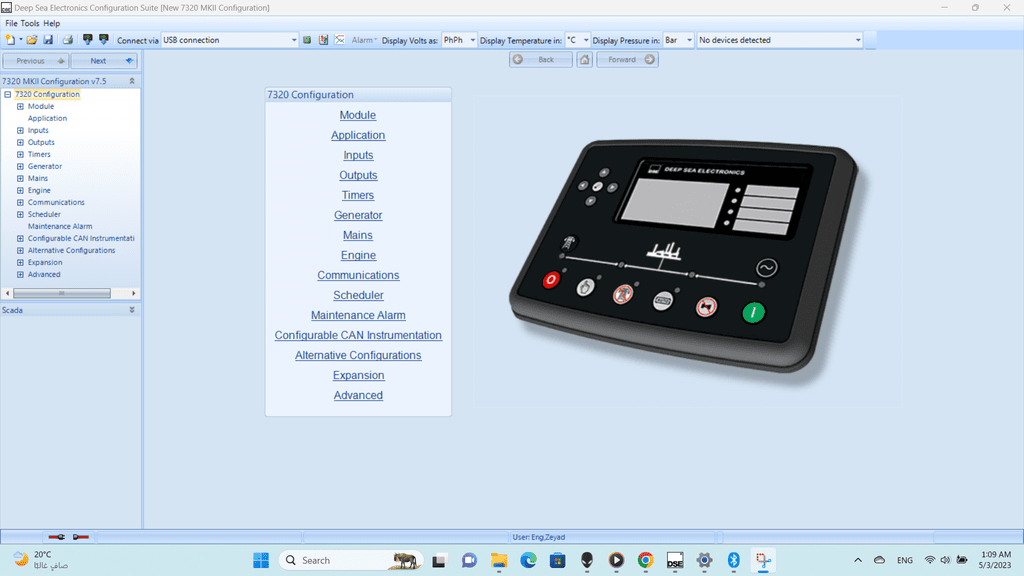This screenshot has width=1024, height=576.
Task: Click the DSE module image
Action: coord(686,255)
